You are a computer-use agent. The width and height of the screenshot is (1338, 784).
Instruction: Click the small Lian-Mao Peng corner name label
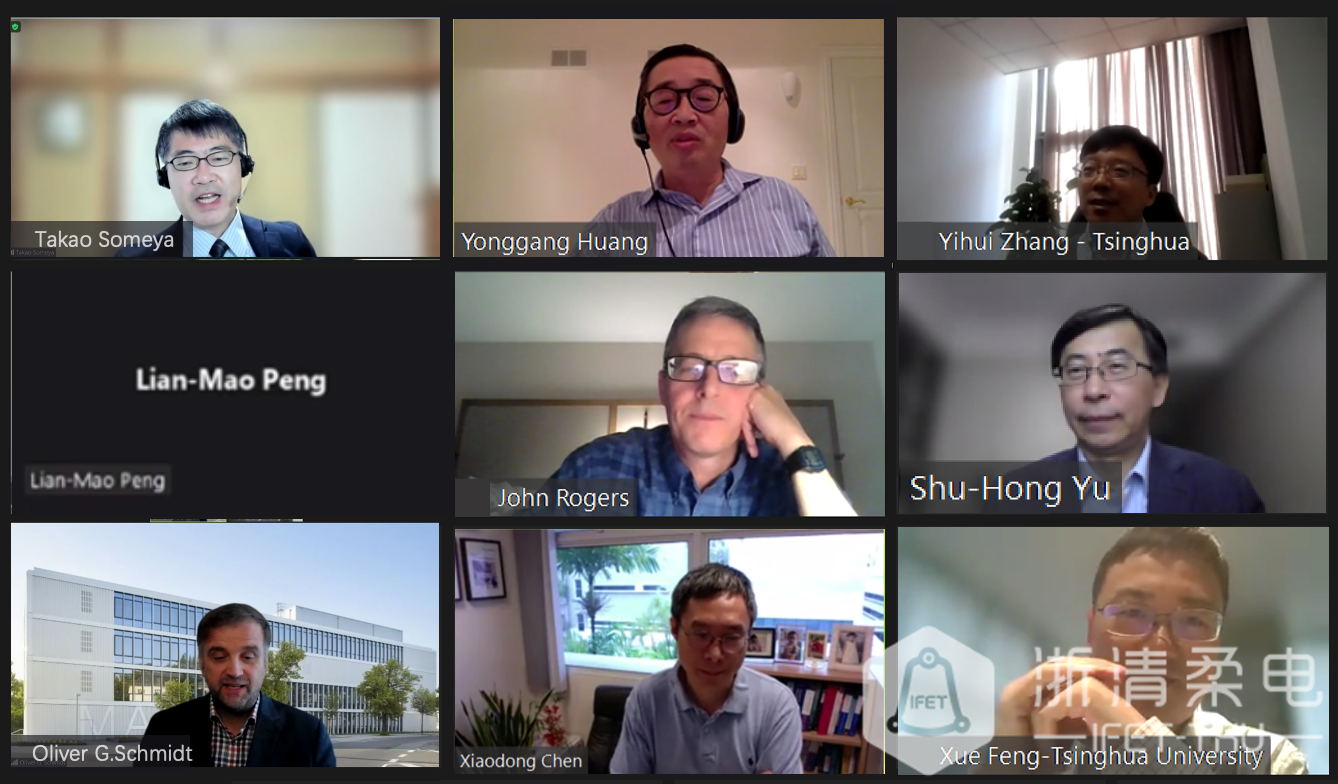(97, 480)
